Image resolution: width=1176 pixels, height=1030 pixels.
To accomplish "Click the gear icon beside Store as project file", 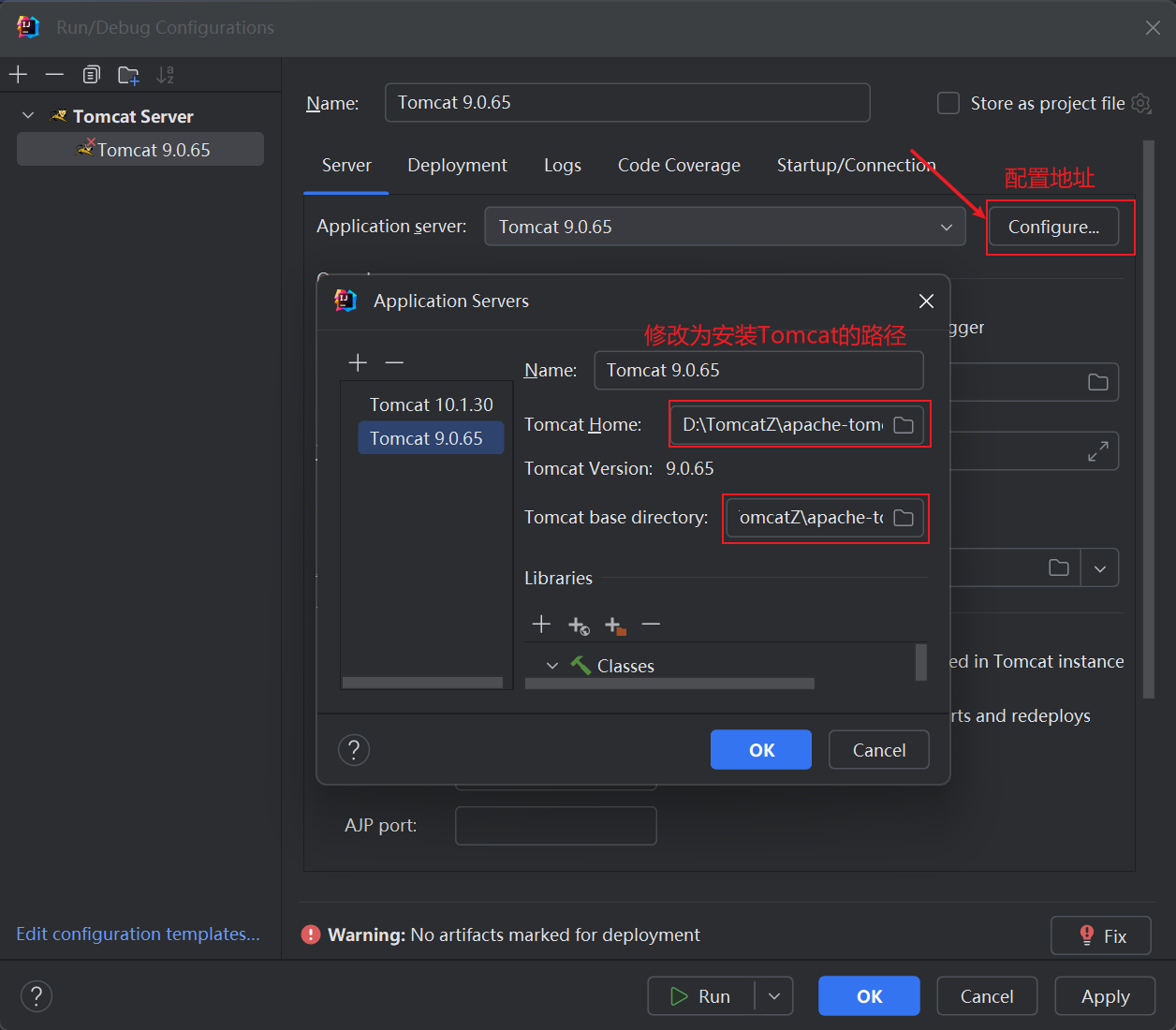I will [1141, 103].
